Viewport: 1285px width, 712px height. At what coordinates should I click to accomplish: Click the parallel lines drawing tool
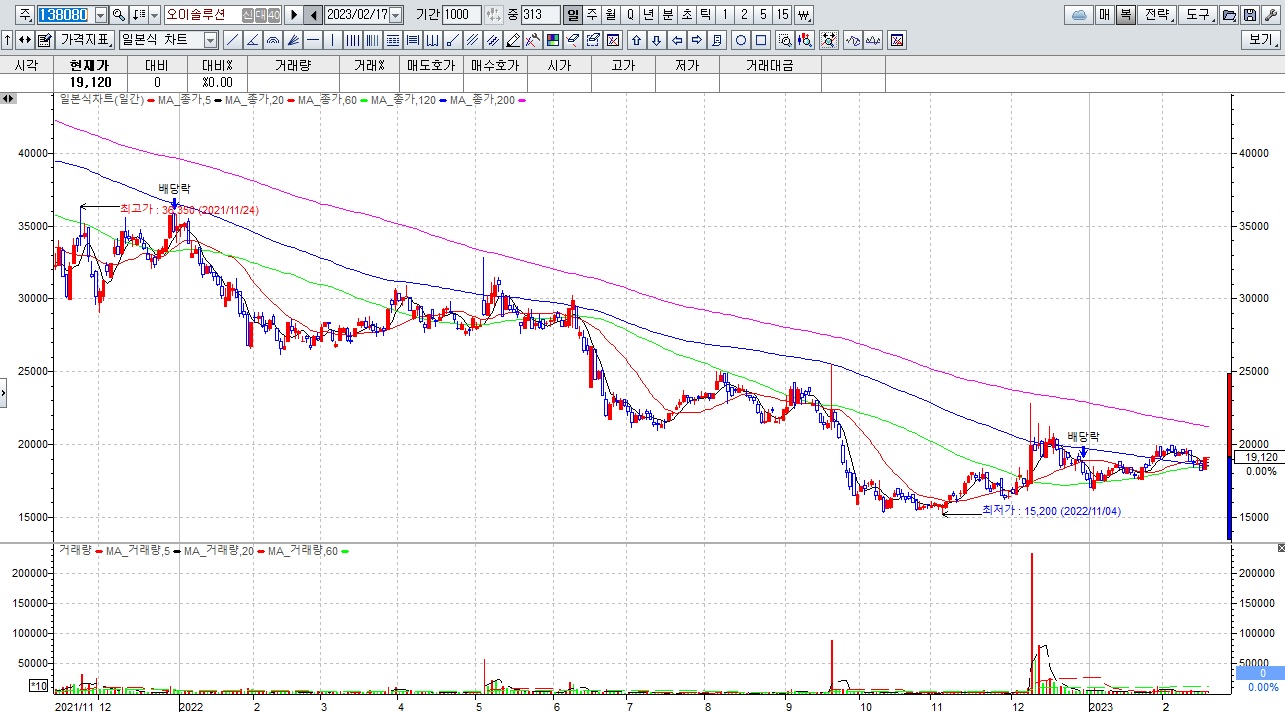tap(473, 40)
